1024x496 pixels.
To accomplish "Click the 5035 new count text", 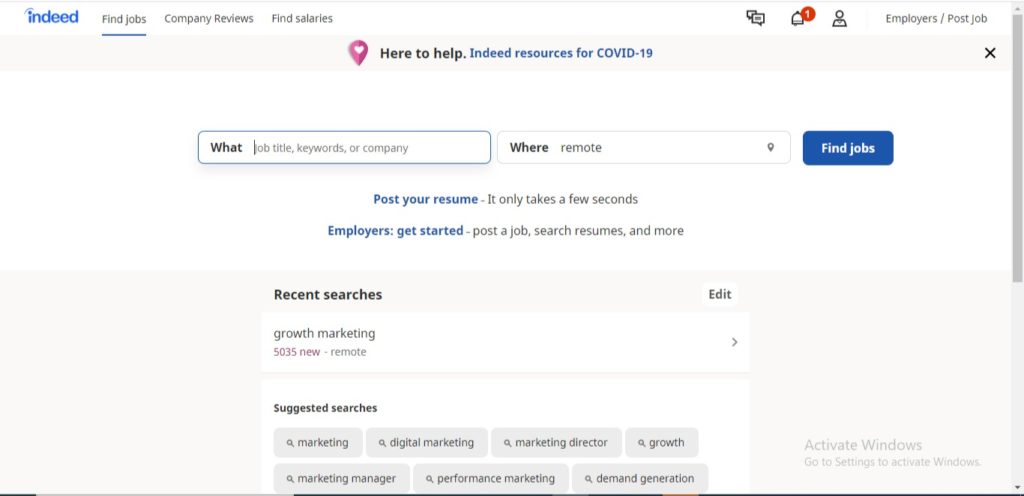I will pos(297,352).
